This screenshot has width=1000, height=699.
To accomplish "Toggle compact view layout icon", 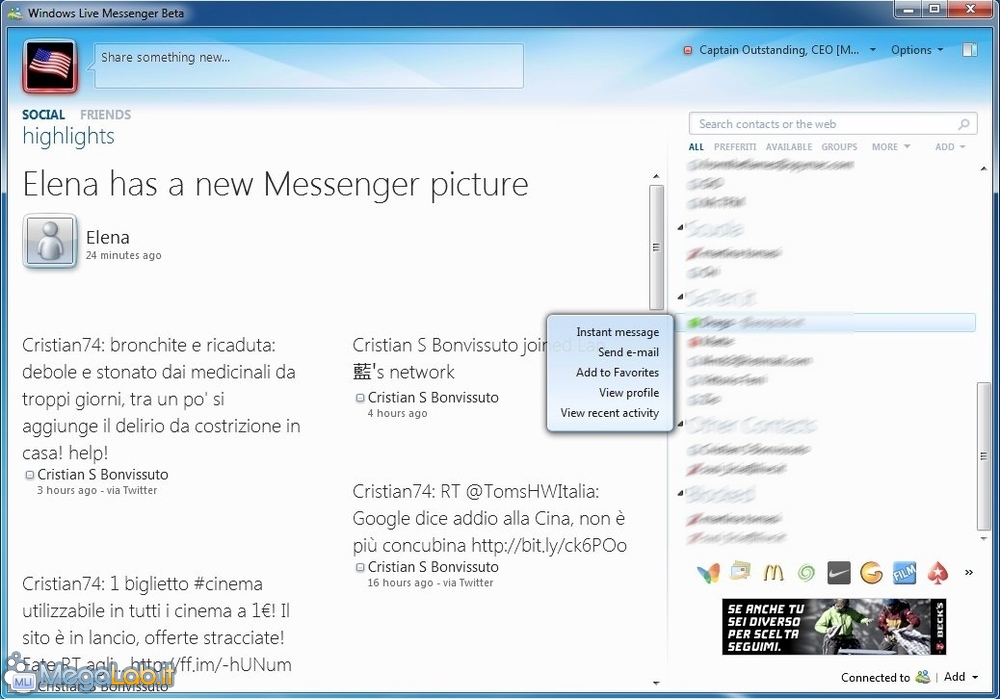I will (x=968, y=50).
